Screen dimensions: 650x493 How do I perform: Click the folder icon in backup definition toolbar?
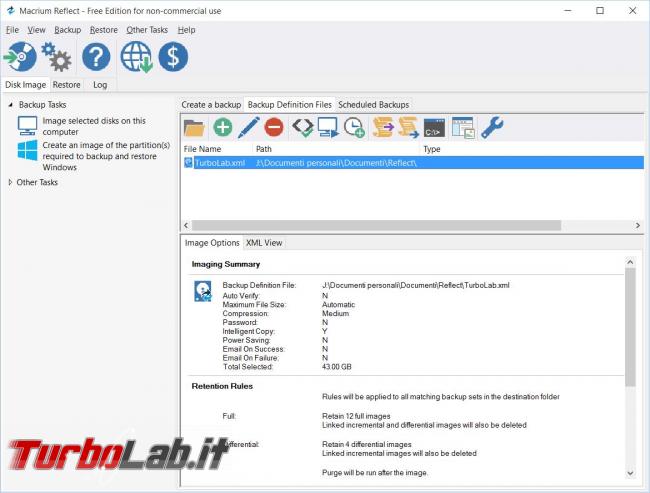[x=194, y=127]
